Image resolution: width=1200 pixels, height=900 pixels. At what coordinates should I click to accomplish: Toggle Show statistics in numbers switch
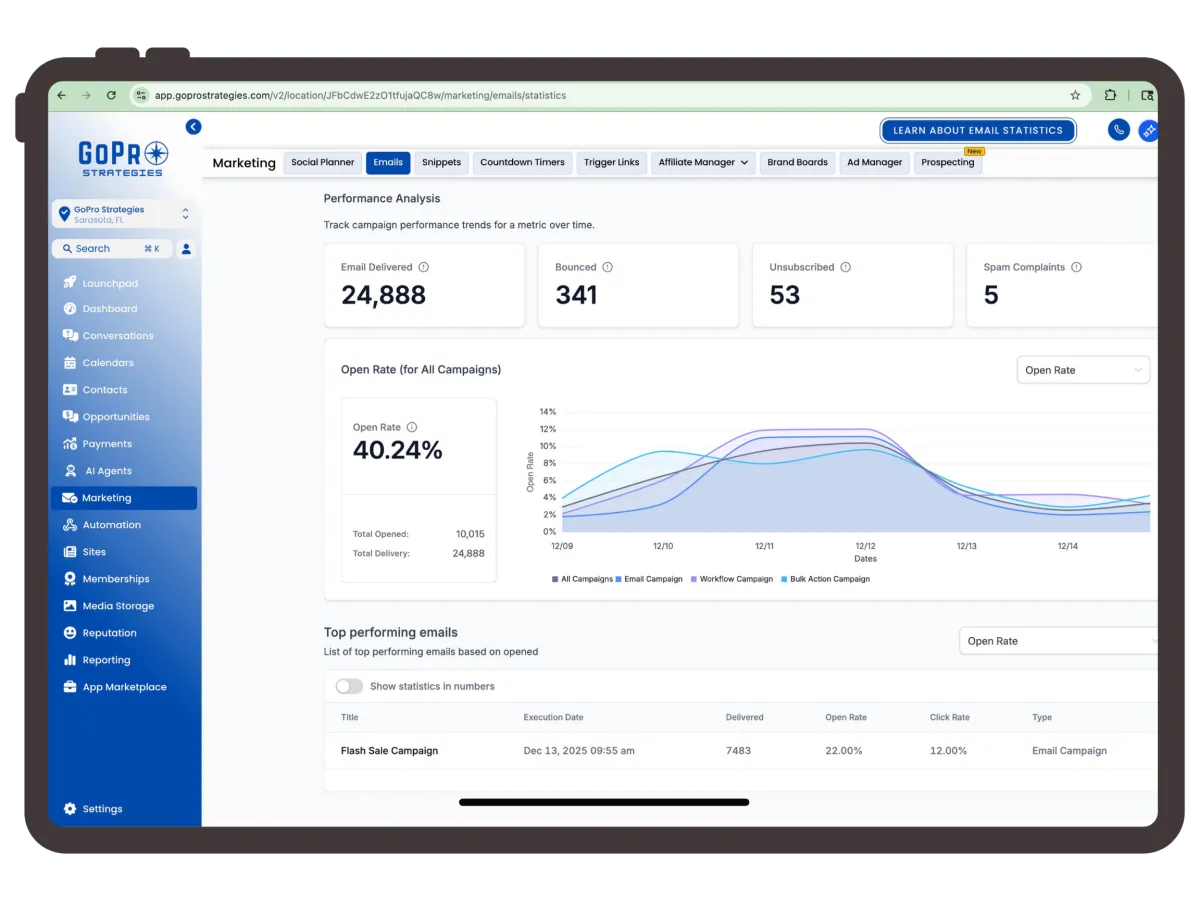point(349,686)
